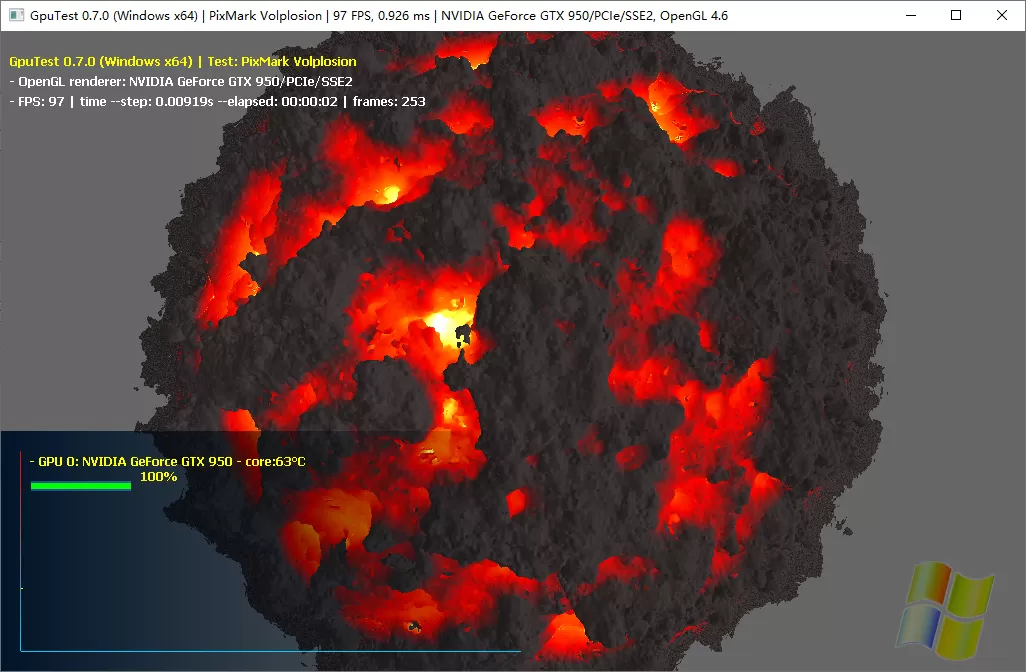Click the green GPU usage bar
Screen dimensions: 1026x672
80,486
